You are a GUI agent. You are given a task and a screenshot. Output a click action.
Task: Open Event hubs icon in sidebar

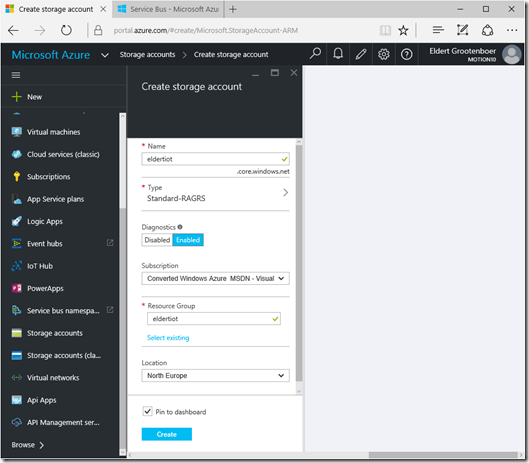[x=17, y=244]
